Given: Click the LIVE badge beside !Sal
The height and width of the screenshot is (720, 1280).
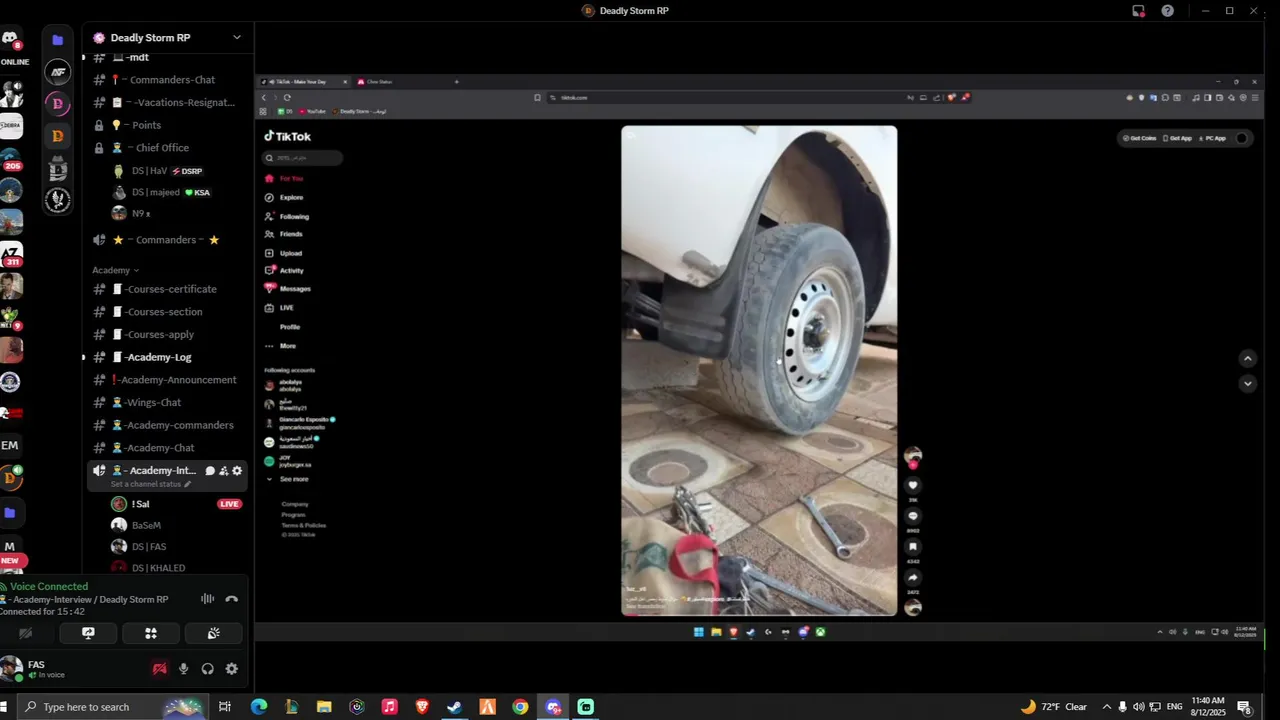Looking at the screenshot, I should 230,504.
